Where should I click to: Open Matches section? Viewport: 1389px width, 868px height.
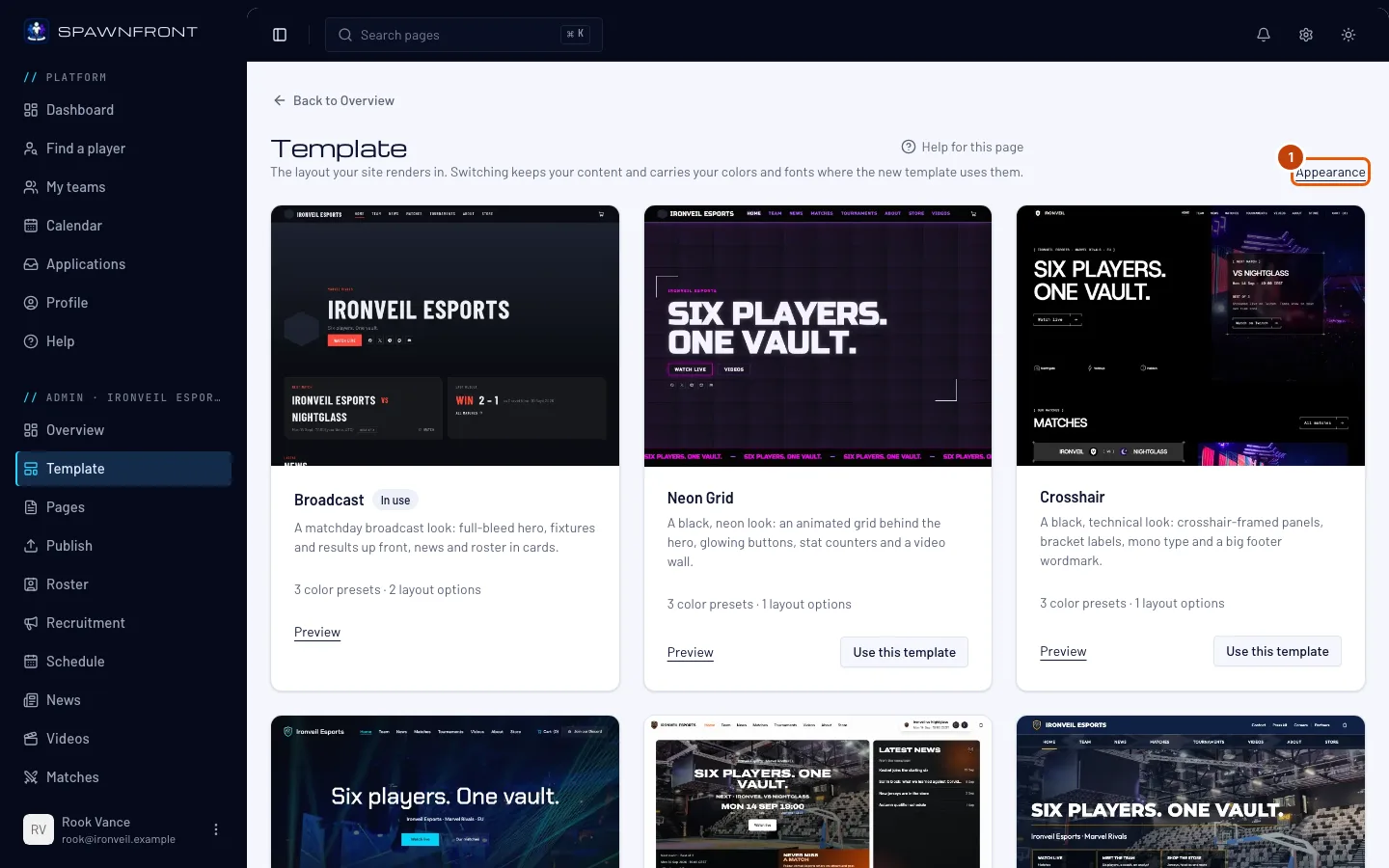point(123,777)
